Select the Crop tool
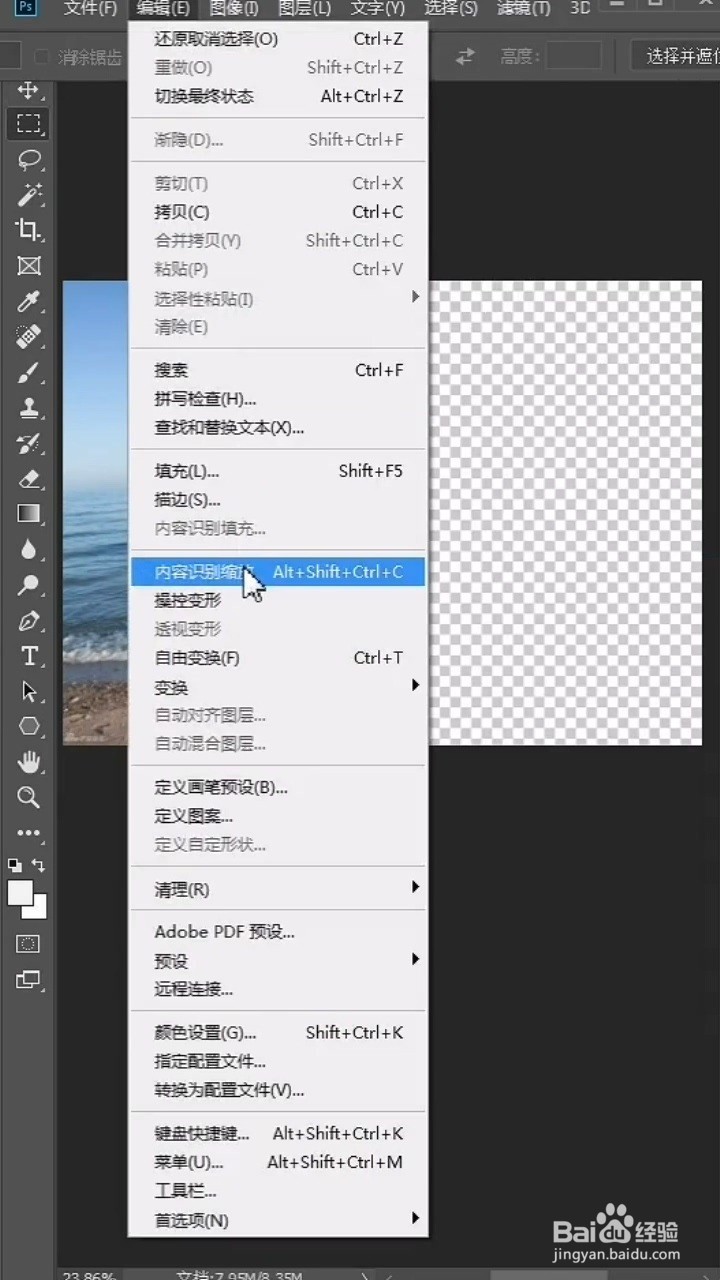 [28, 230]
